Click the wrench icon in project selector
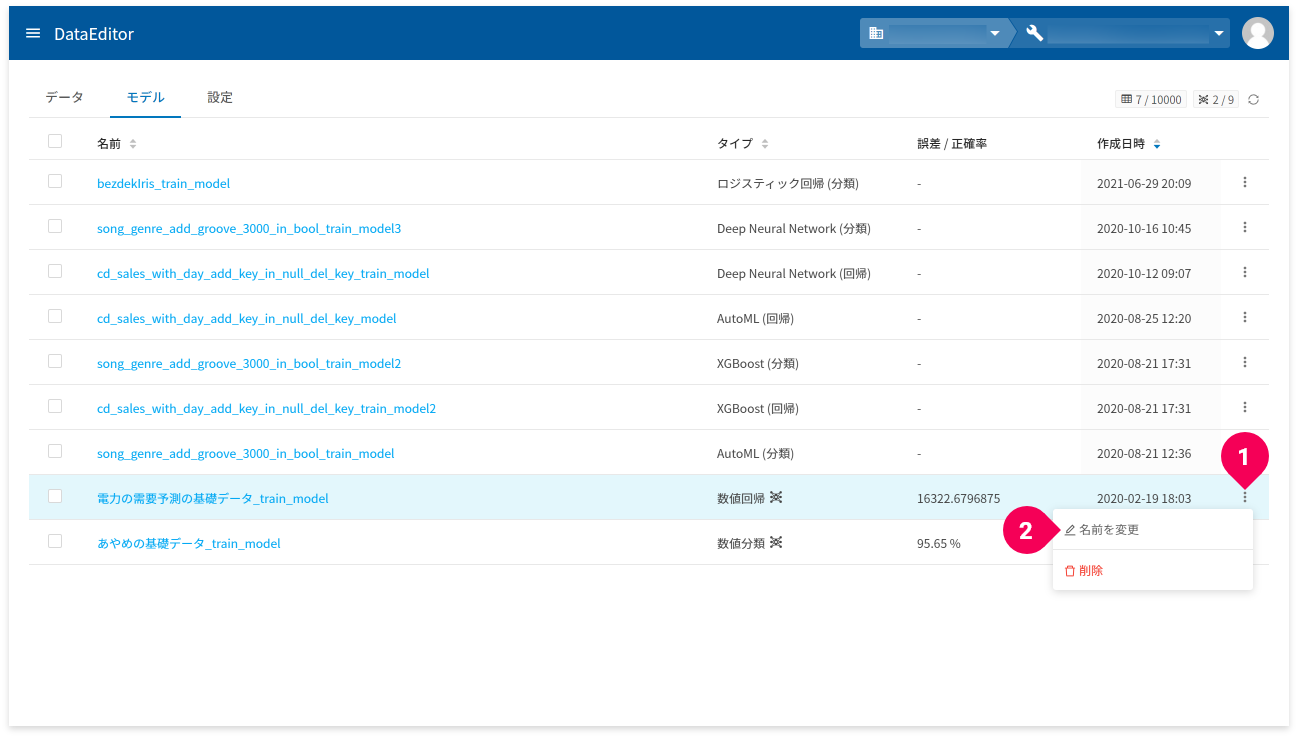The width and height of the screenshot is (1298, 738). click(1034, 33)
